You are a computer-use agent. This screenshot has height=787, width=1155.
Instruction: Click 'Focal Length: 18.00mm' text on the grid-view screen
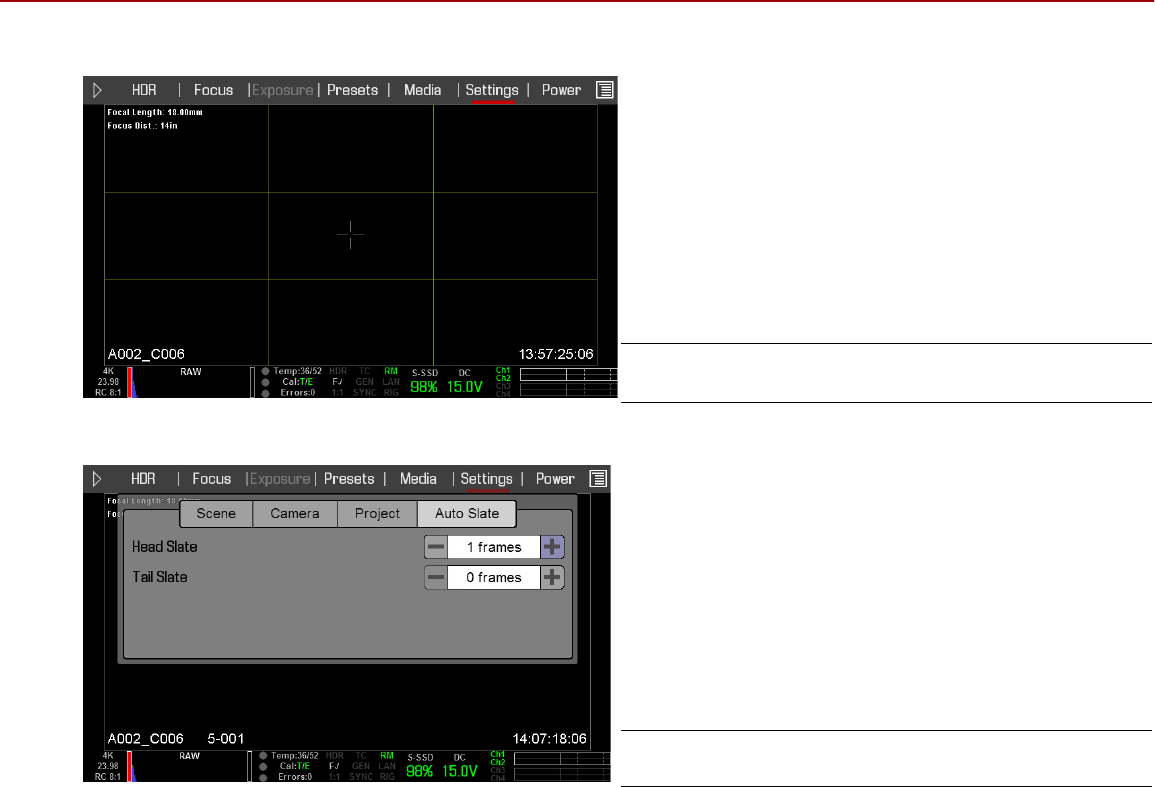155,112
